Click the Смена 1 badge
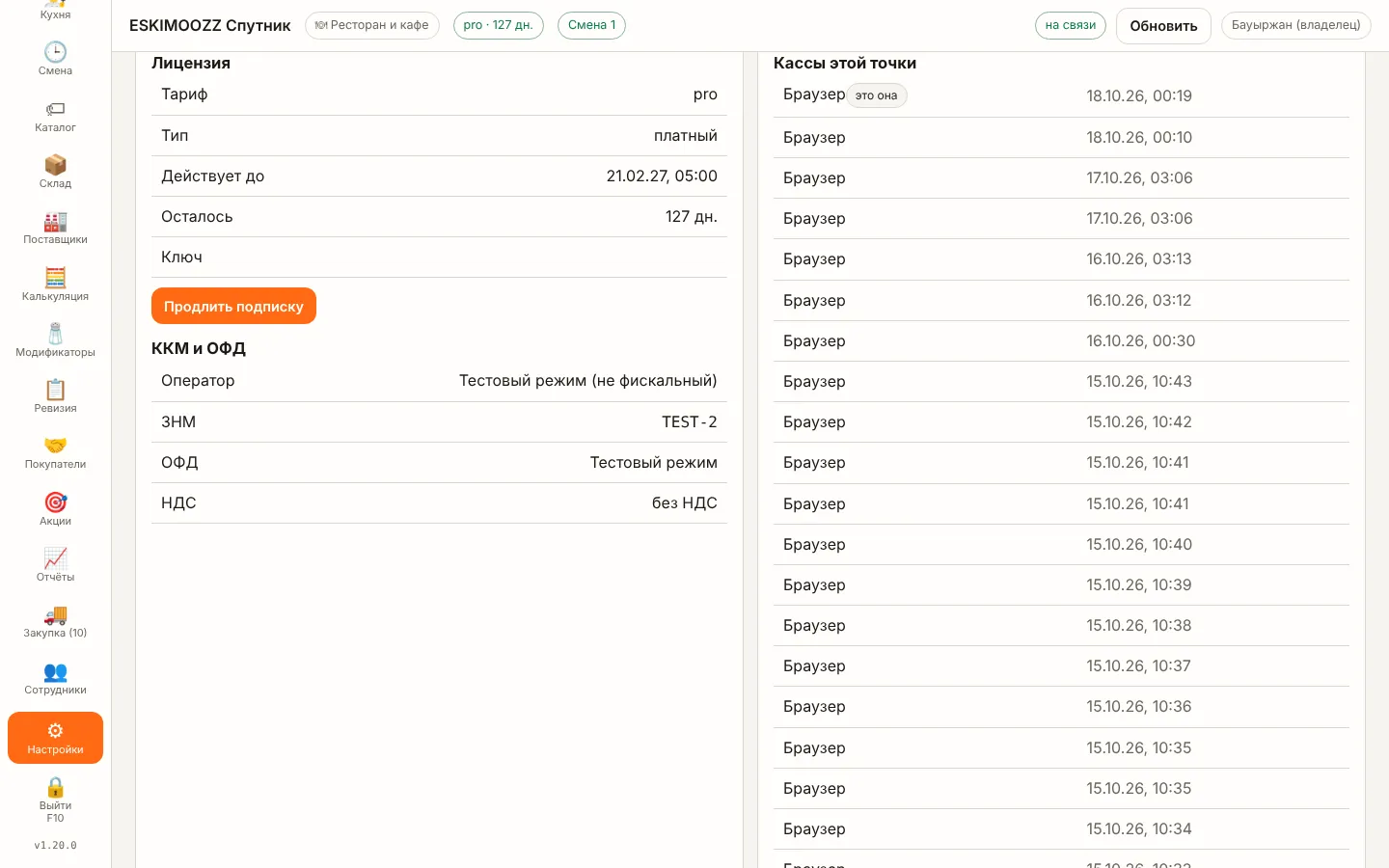This screenshot has width=1389, height=868. click(x=591, y=25)
